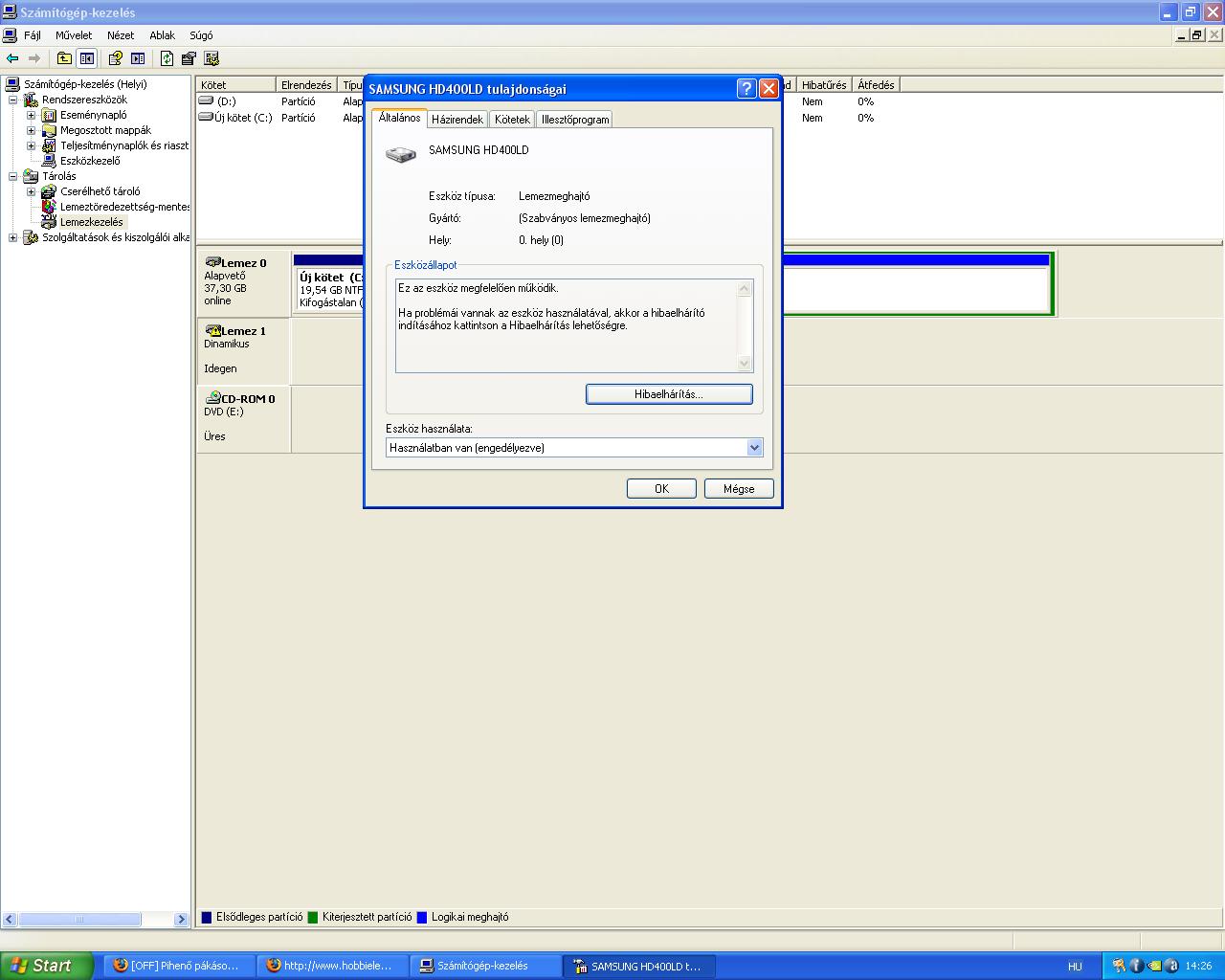Image resolution: width=1225 pixels, height=980 pixels.
Task: Open the Művelet menu
Action: tap(74, 35)
